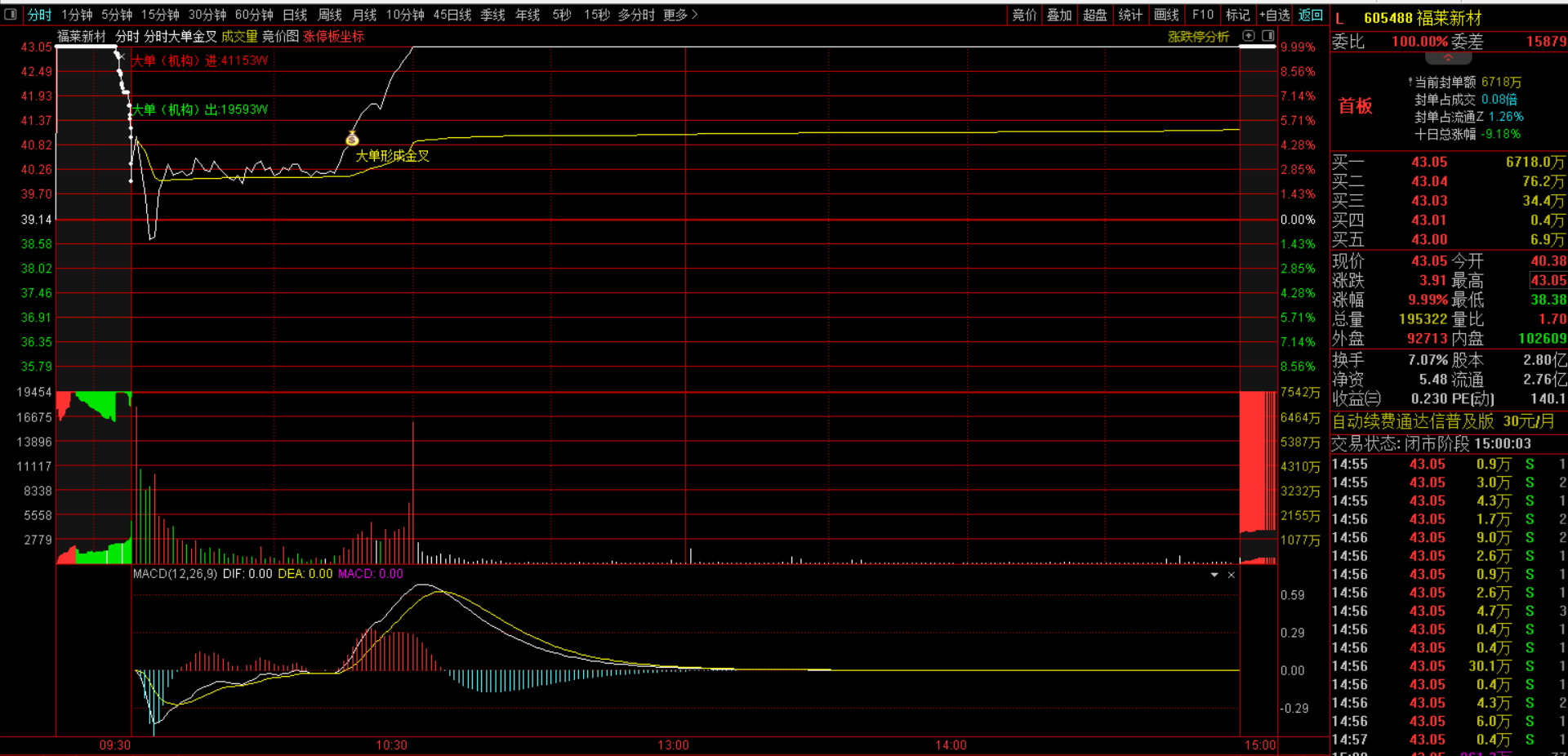Click the 福莱新材 chart title label

click(82, 37)
